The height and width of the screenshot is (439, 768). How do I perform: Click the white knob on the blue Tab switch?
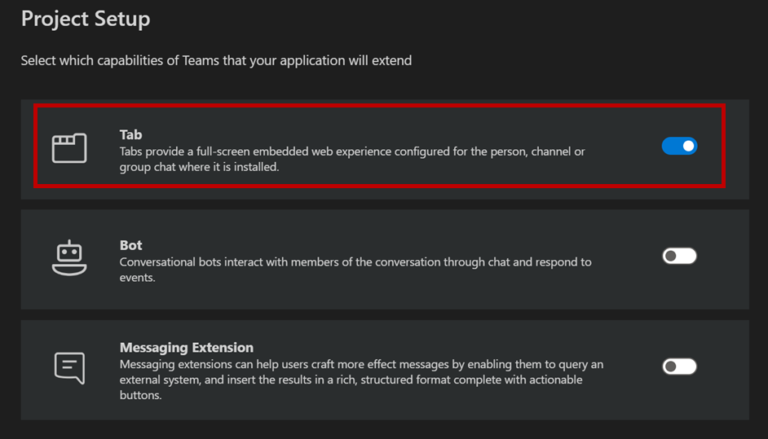(689, 146)
